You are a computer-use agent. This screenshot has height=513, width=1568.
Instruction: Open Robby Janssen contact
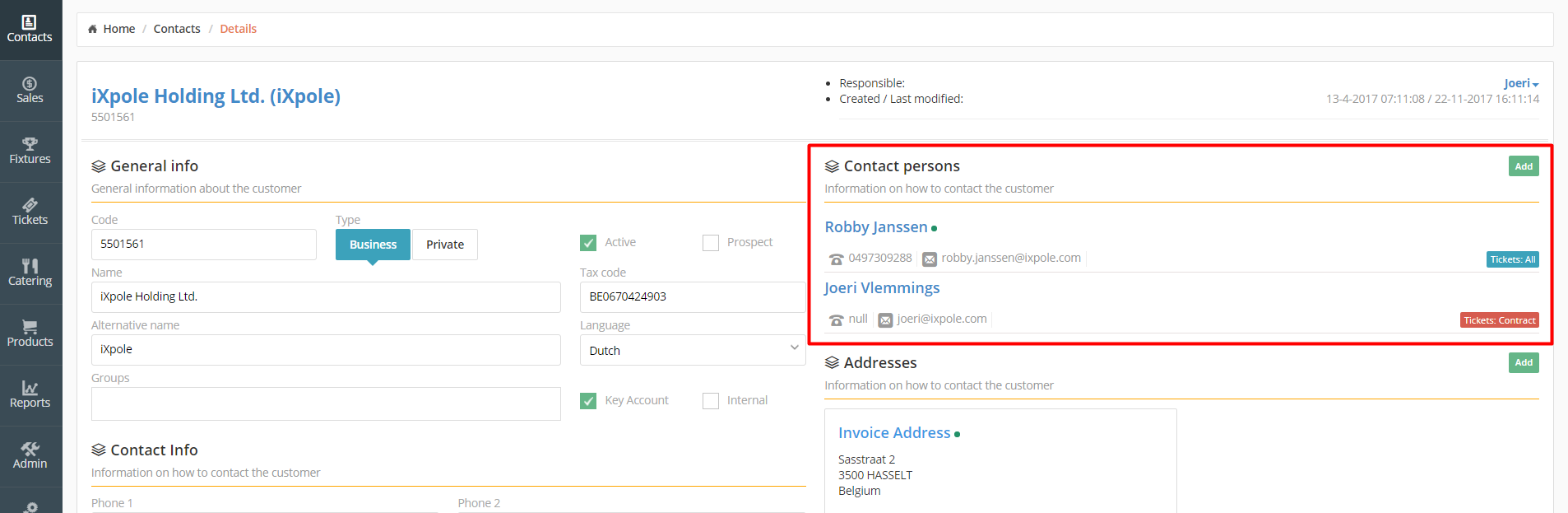pos(876,227)
